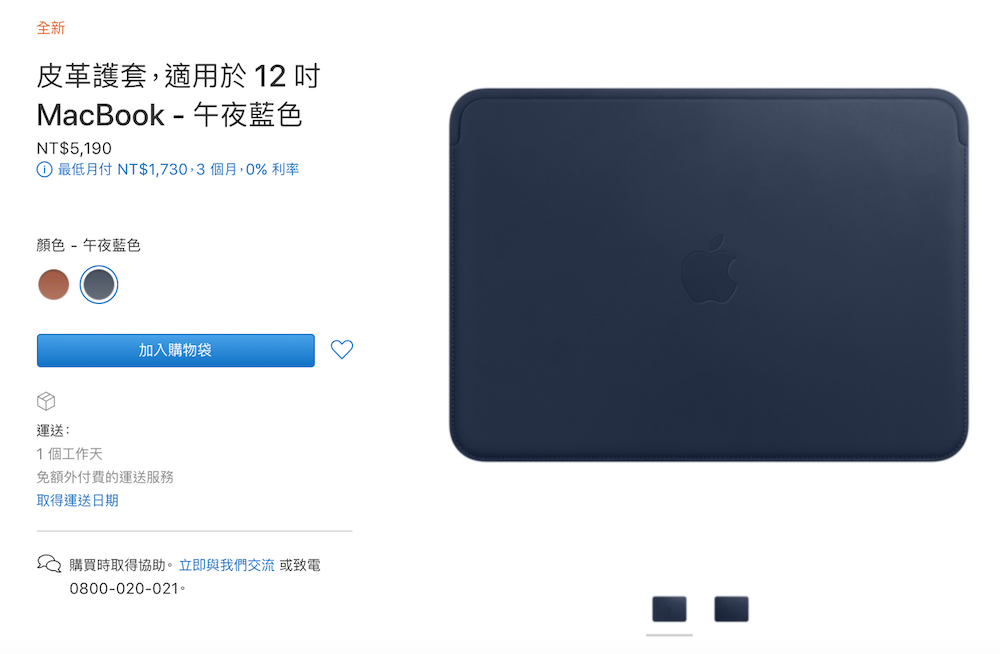Image resolution: width=1000 pixels, height=654 pixels.
Task: Click the 顏色 - 午夜藍色 color label
Action: 88,245
